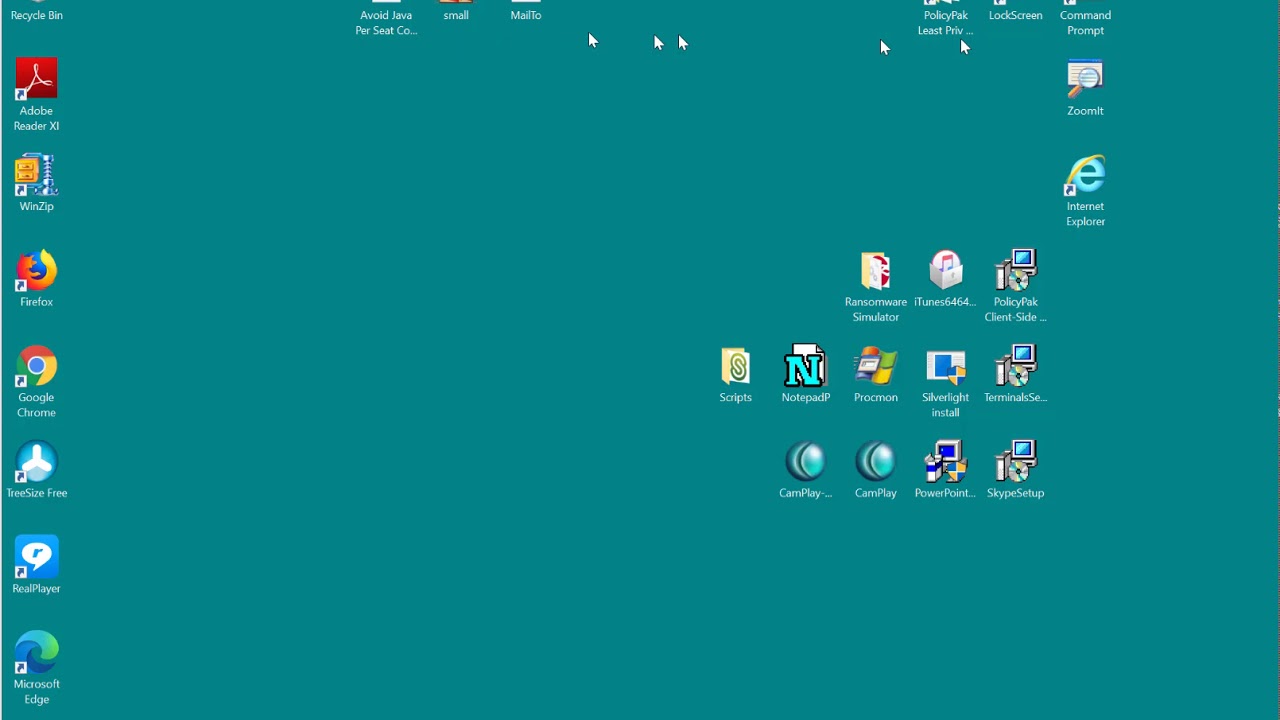1280x720 pixels.
Task: Click the TreeSize Free icon
Action: pos(36,463)
